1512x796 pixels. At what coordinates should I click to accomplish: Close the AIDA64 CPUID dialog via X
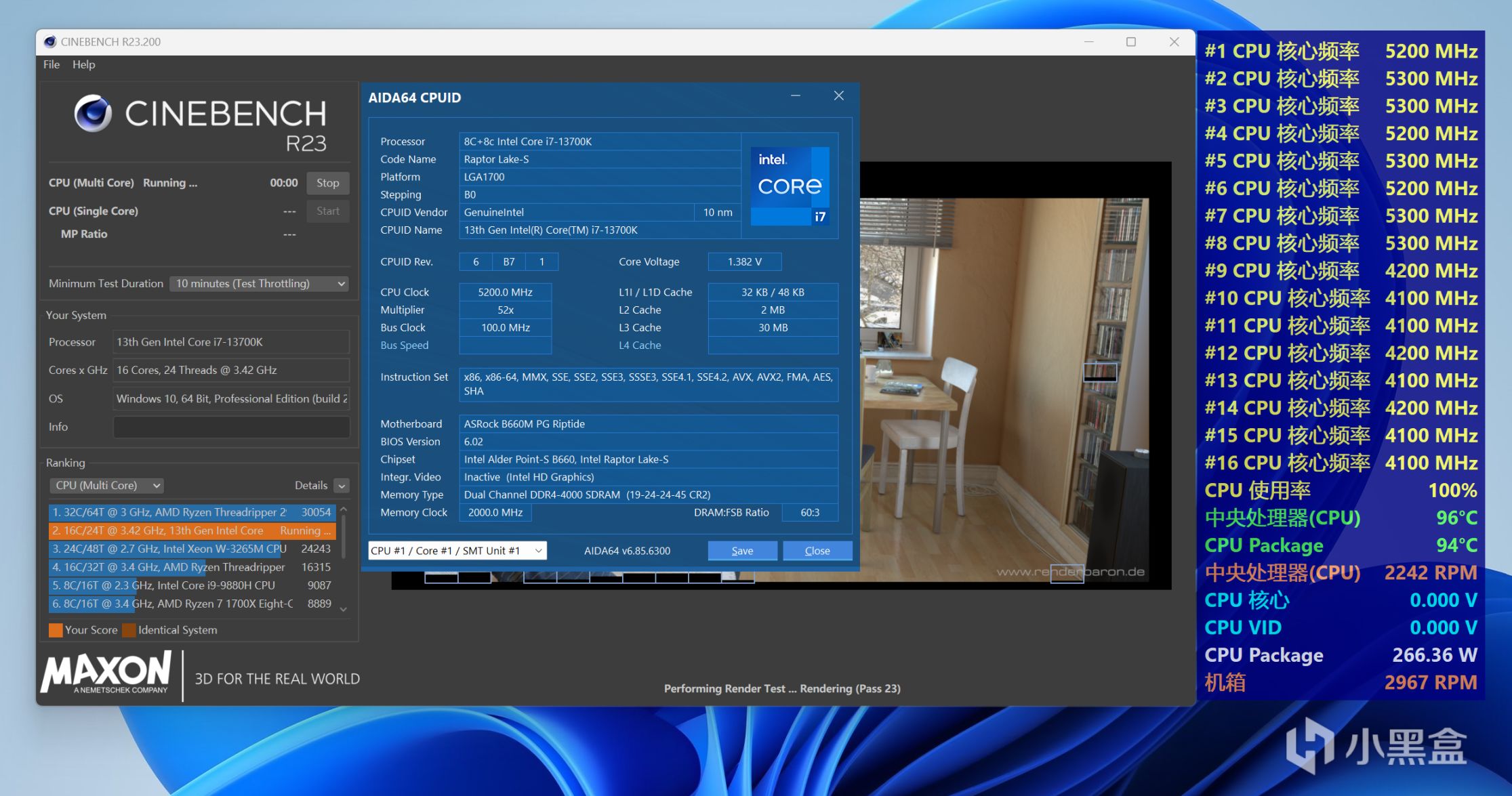pyautogui.click(x=838, y=96)
